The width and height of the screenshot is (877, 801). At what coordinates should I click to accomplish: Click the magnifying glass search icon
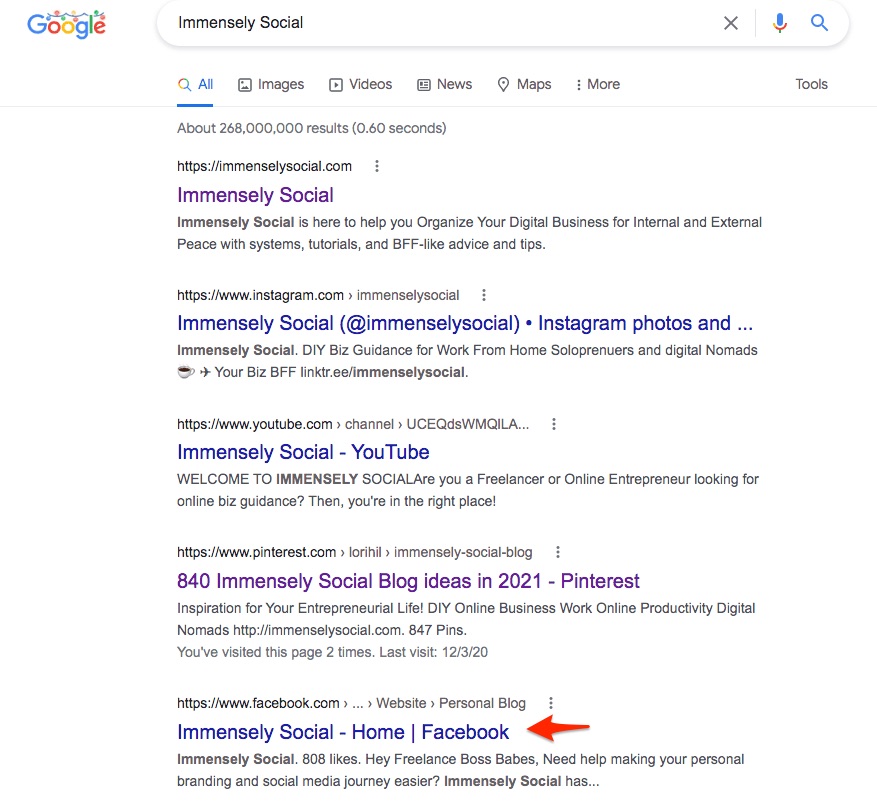(x=819, y=23)
